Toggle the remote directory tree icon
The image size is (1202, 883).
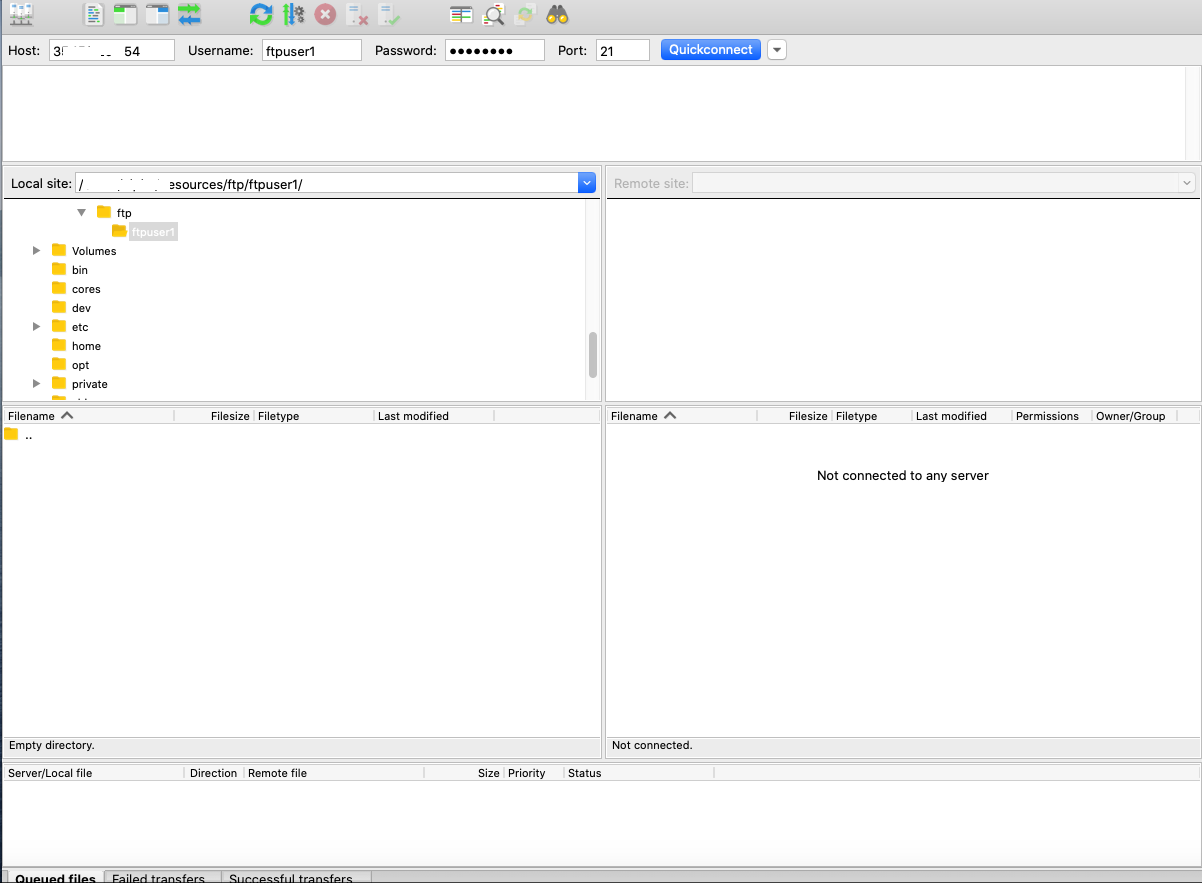pos(157,15)
